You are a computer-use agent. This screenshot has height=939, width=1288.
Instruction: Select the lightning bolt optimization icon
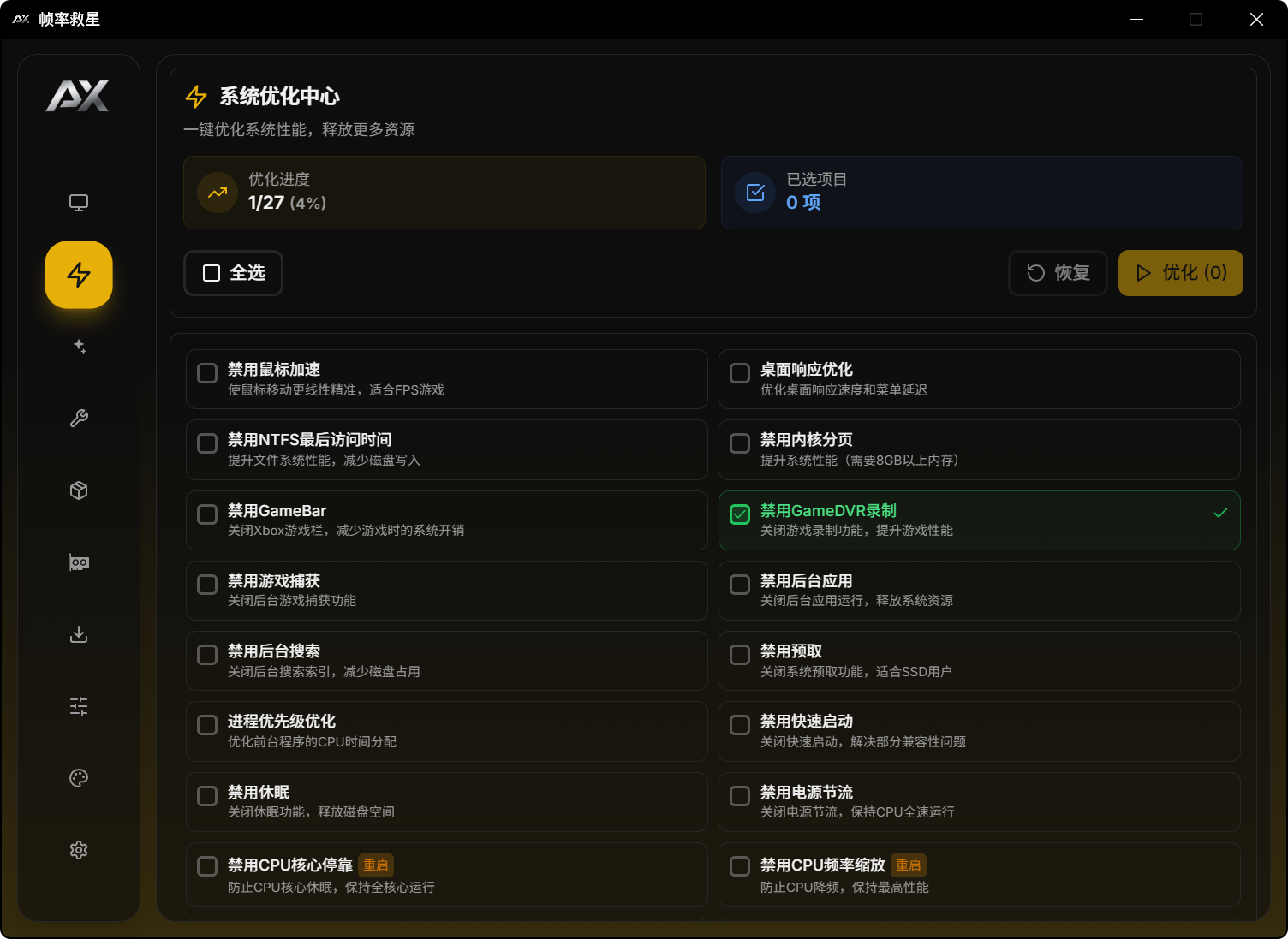click(79, 275)
